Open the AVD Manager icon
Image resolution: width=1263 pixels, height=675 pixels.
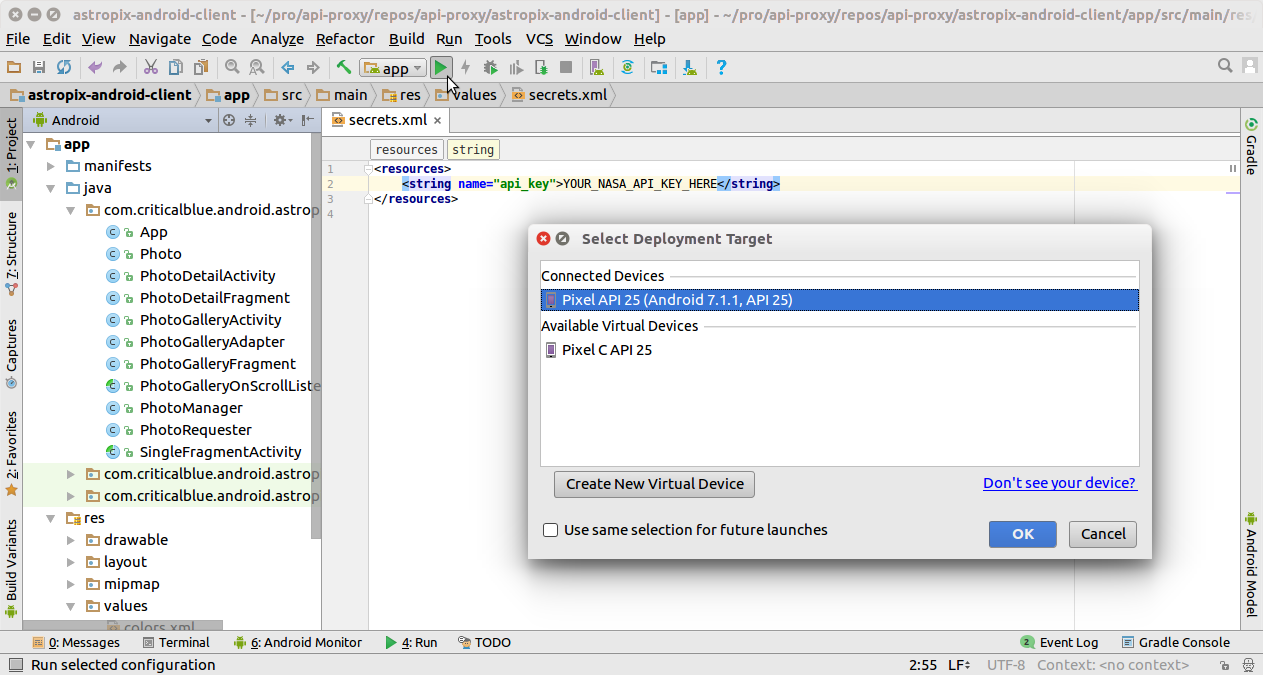(x=597, y=67)
